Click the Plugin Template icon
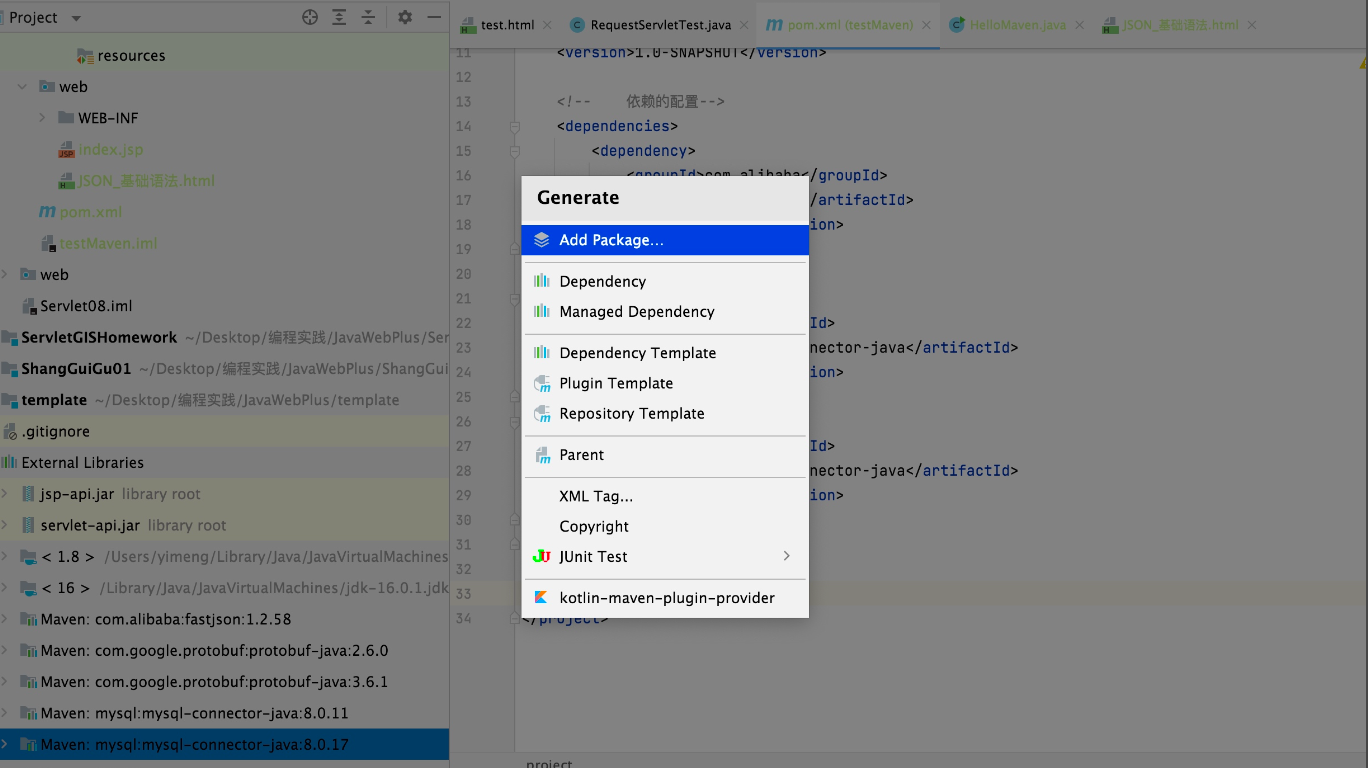 (x=542, y=383)
